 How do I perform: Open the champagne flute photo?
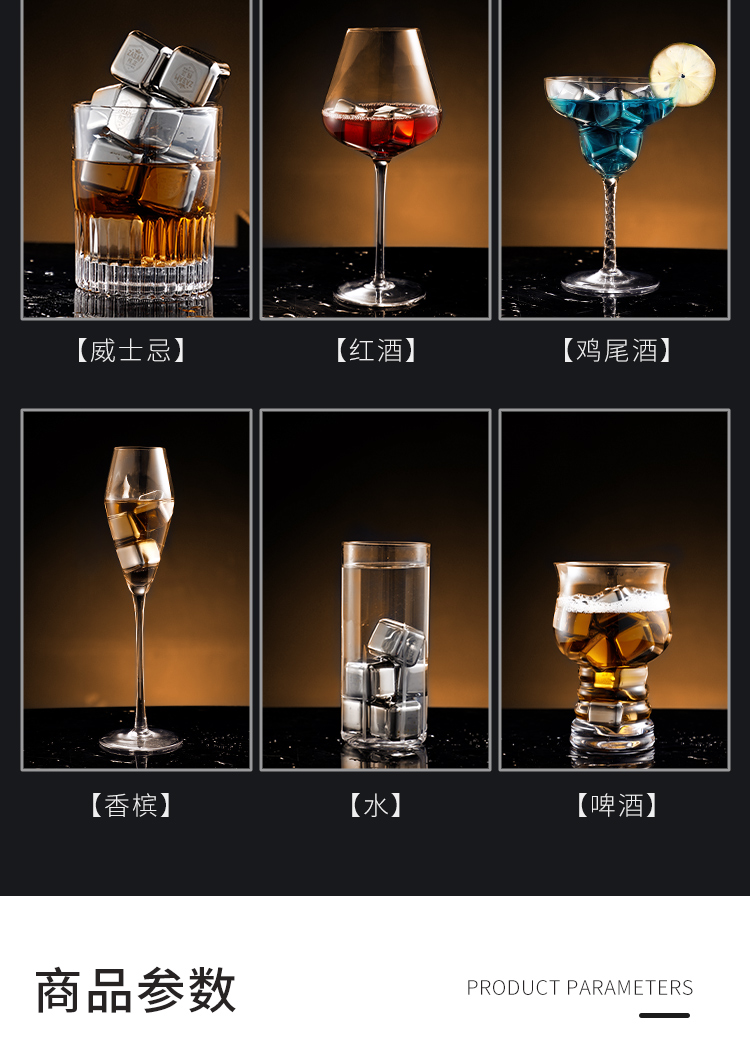(x=137, y=590)
